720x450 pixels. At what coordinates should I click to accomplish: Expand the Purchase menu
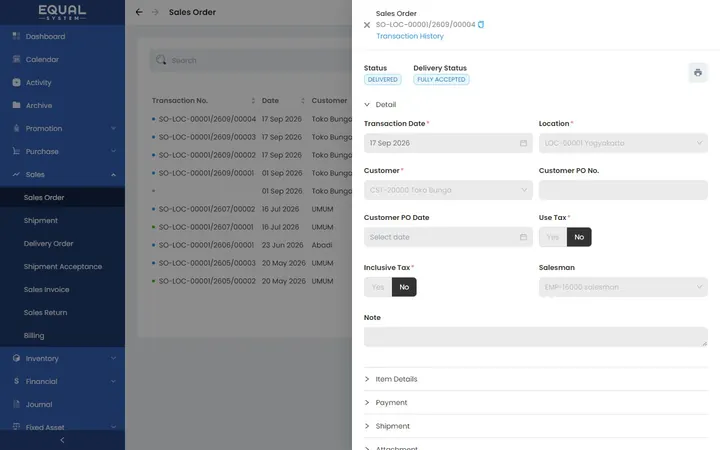pyautogui.click(x=113, y=151)
